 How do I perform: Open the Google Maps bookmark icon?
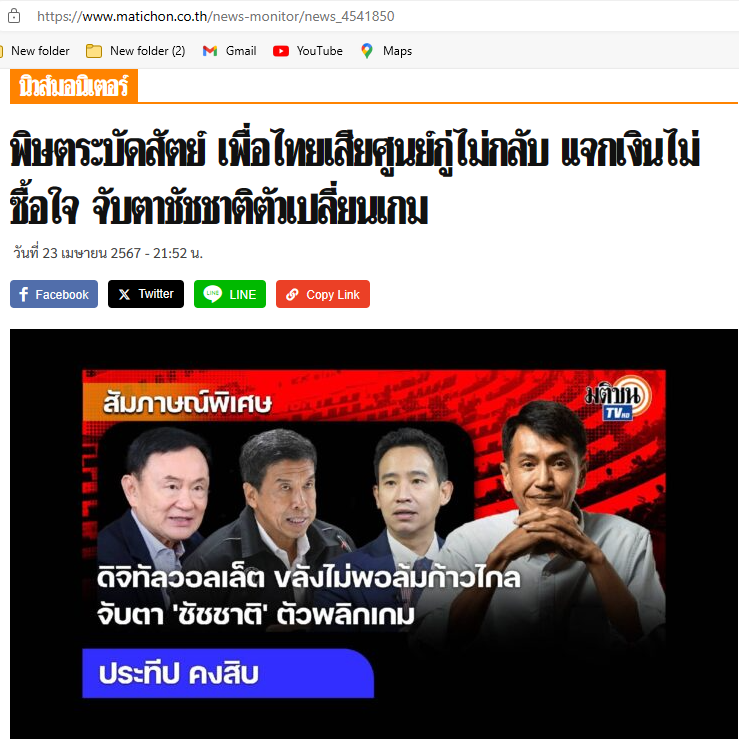point(367,51)
